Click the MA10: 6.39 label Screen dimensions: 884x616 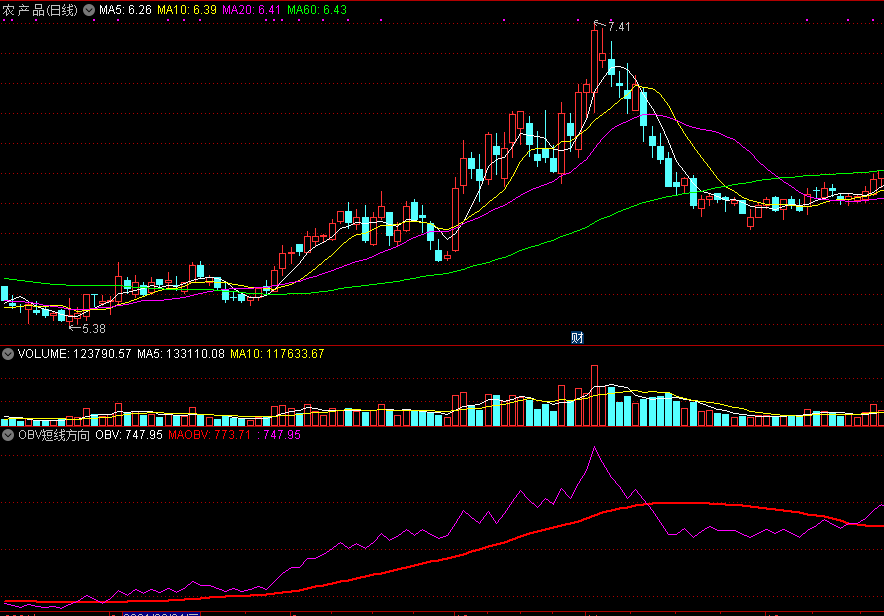[x=187, y=10]
